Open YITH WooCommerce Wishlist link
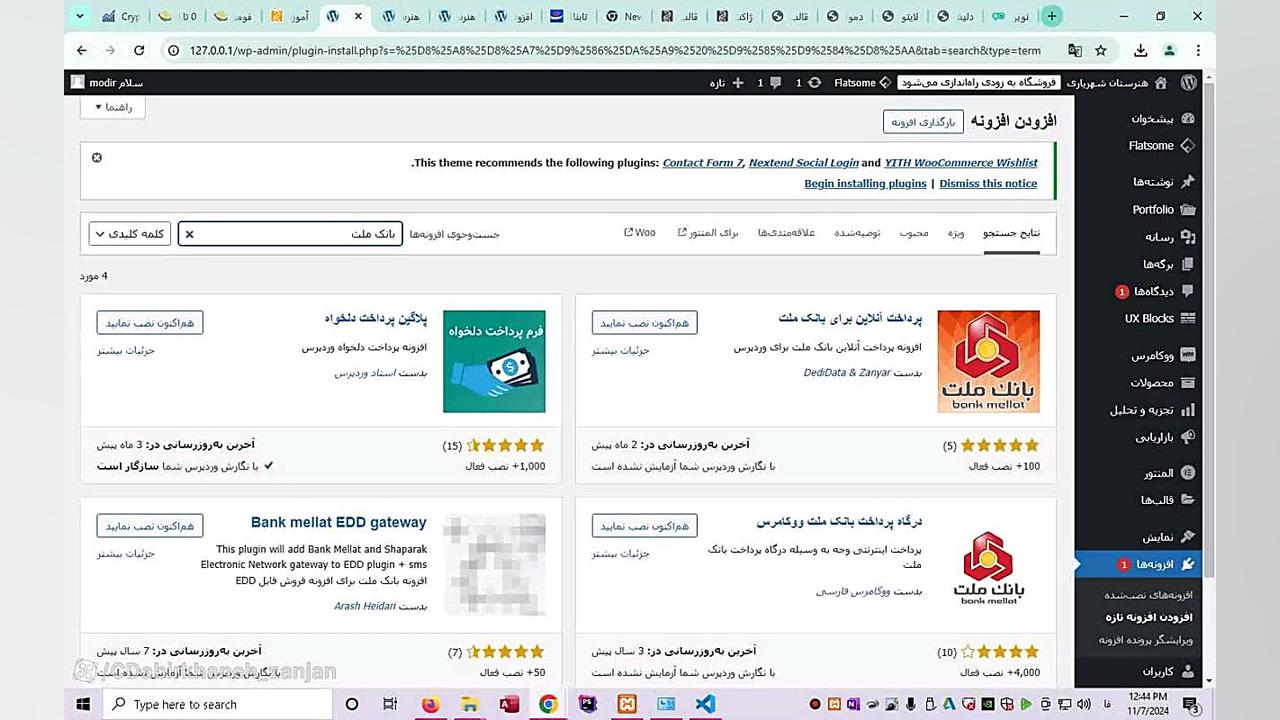The width and height of the screenshot is (1280, 720). click(x=961, y=163)
